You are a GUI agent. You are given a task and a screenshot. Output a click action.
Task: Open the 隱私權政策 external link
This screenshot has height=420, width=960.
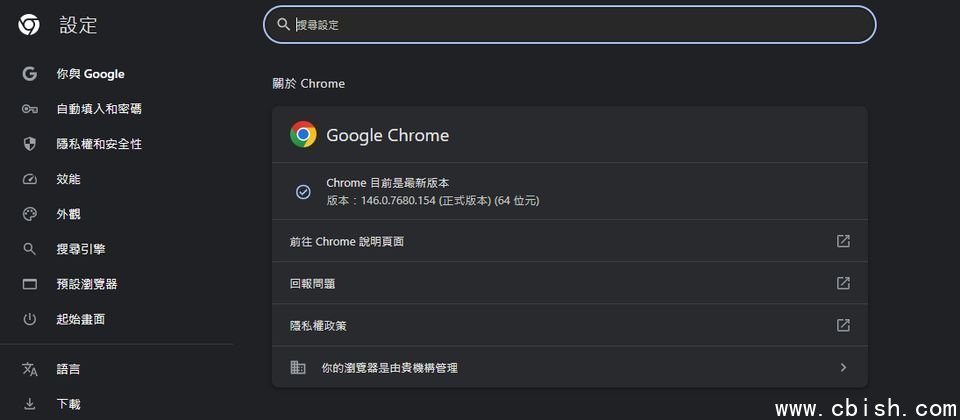point(843,325)
